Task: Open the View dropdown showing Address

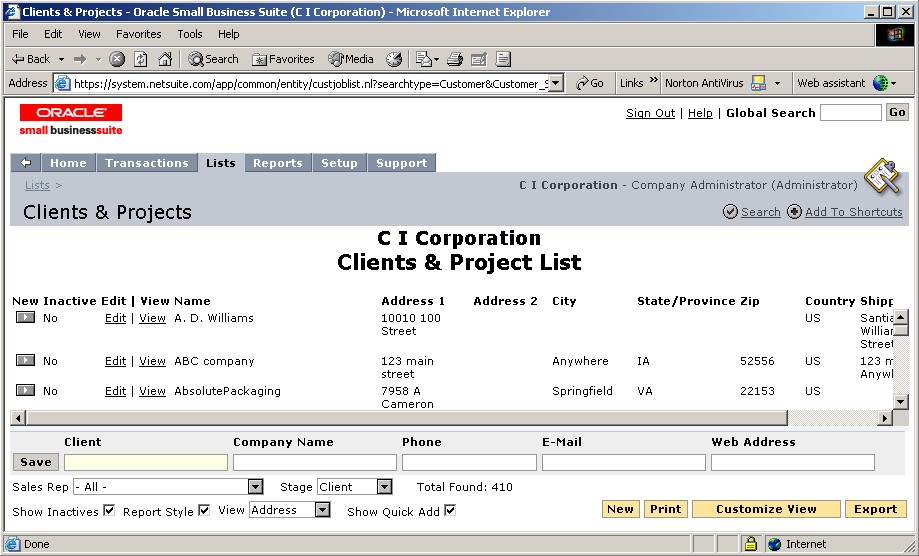Action: (322, 510)
